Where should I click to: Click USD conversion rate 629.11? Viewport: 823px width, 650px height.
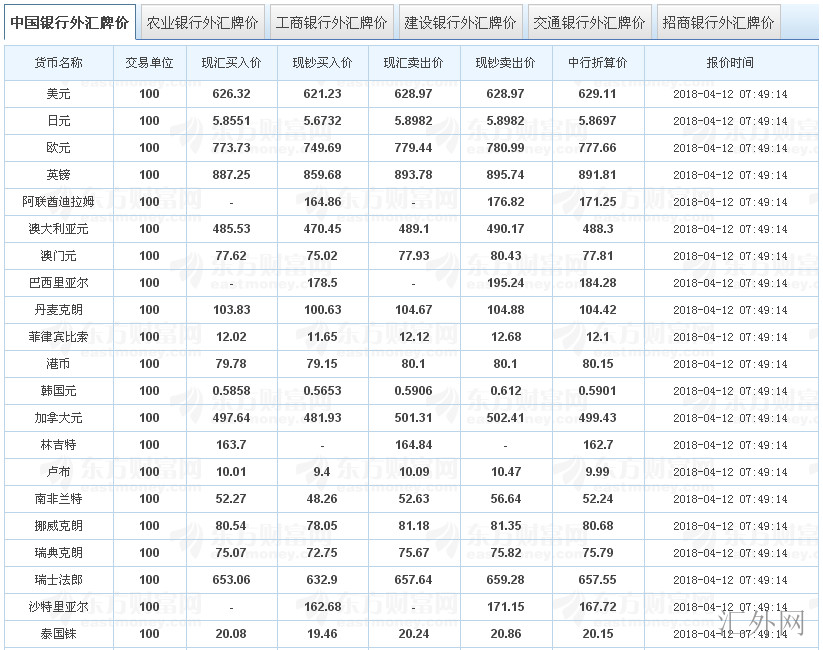pyautogui.click(x=597, y=94)
